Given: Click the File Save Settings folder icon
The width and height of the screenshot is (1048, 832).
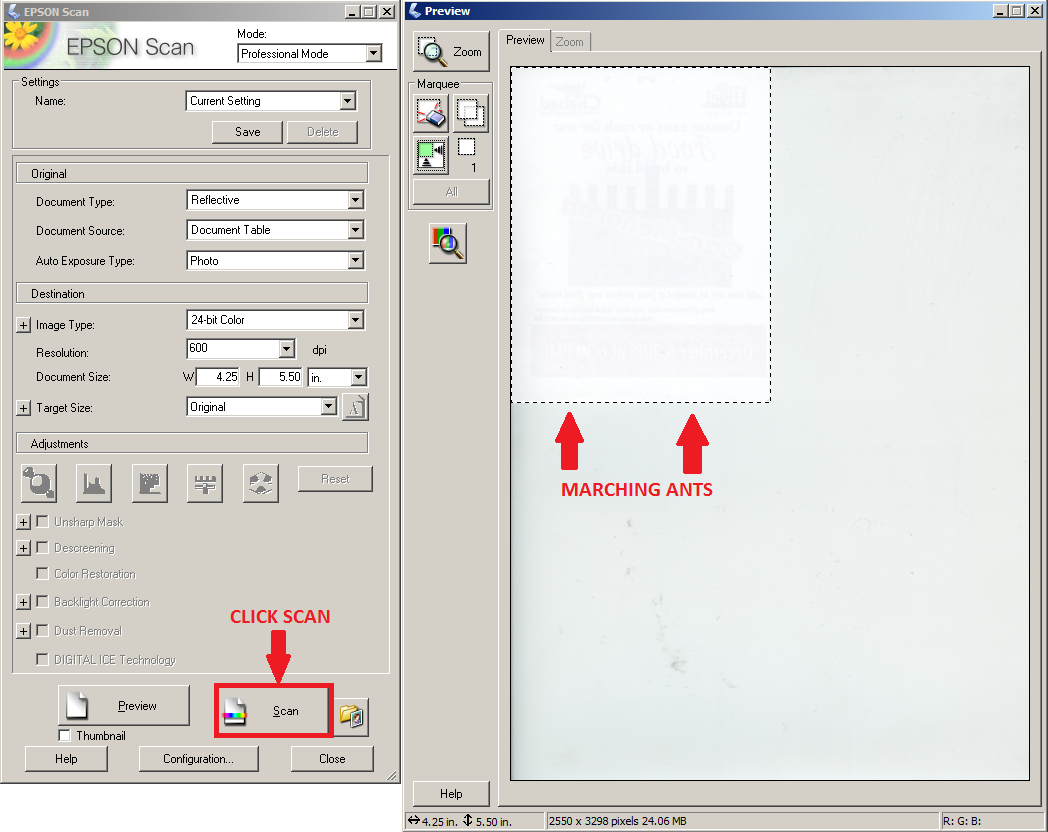Looking at the screenshot, I should 352,716.
